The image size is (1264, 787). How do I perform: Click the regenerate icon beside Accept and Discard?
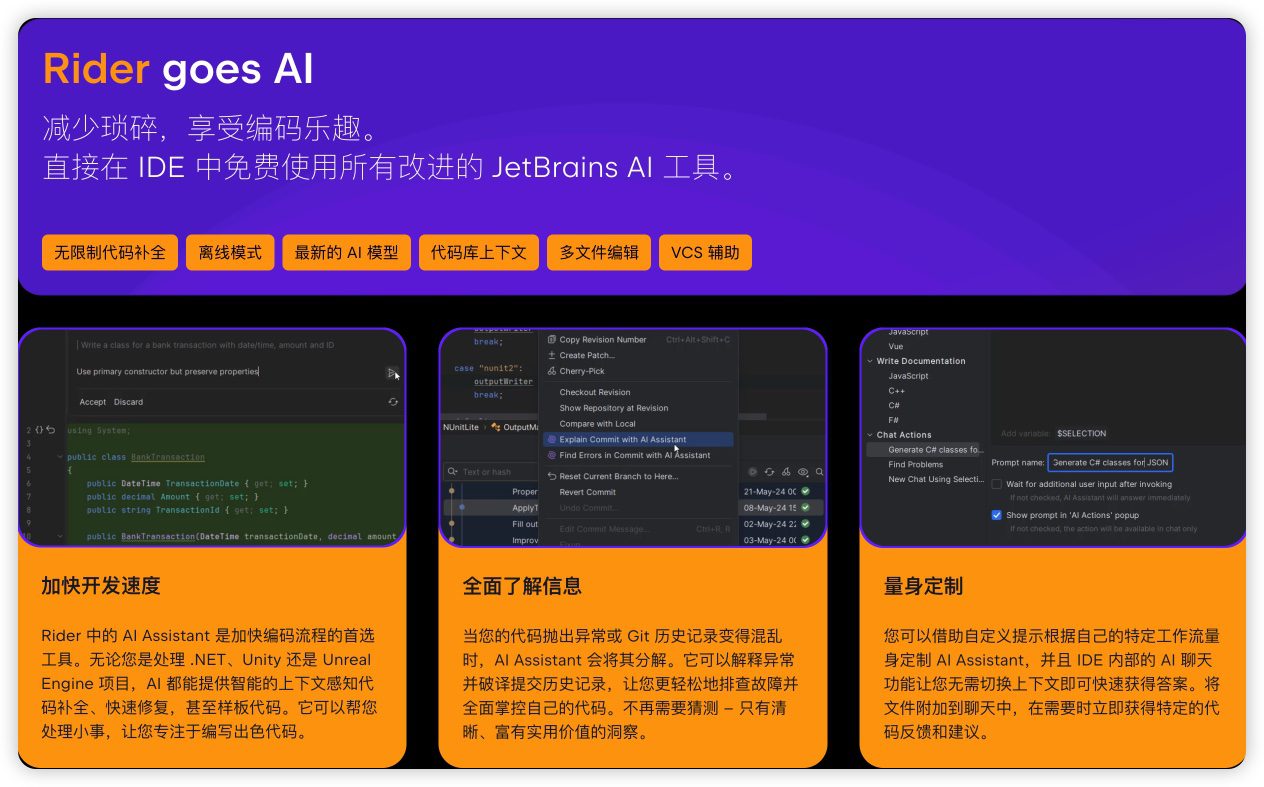(393, 402)
